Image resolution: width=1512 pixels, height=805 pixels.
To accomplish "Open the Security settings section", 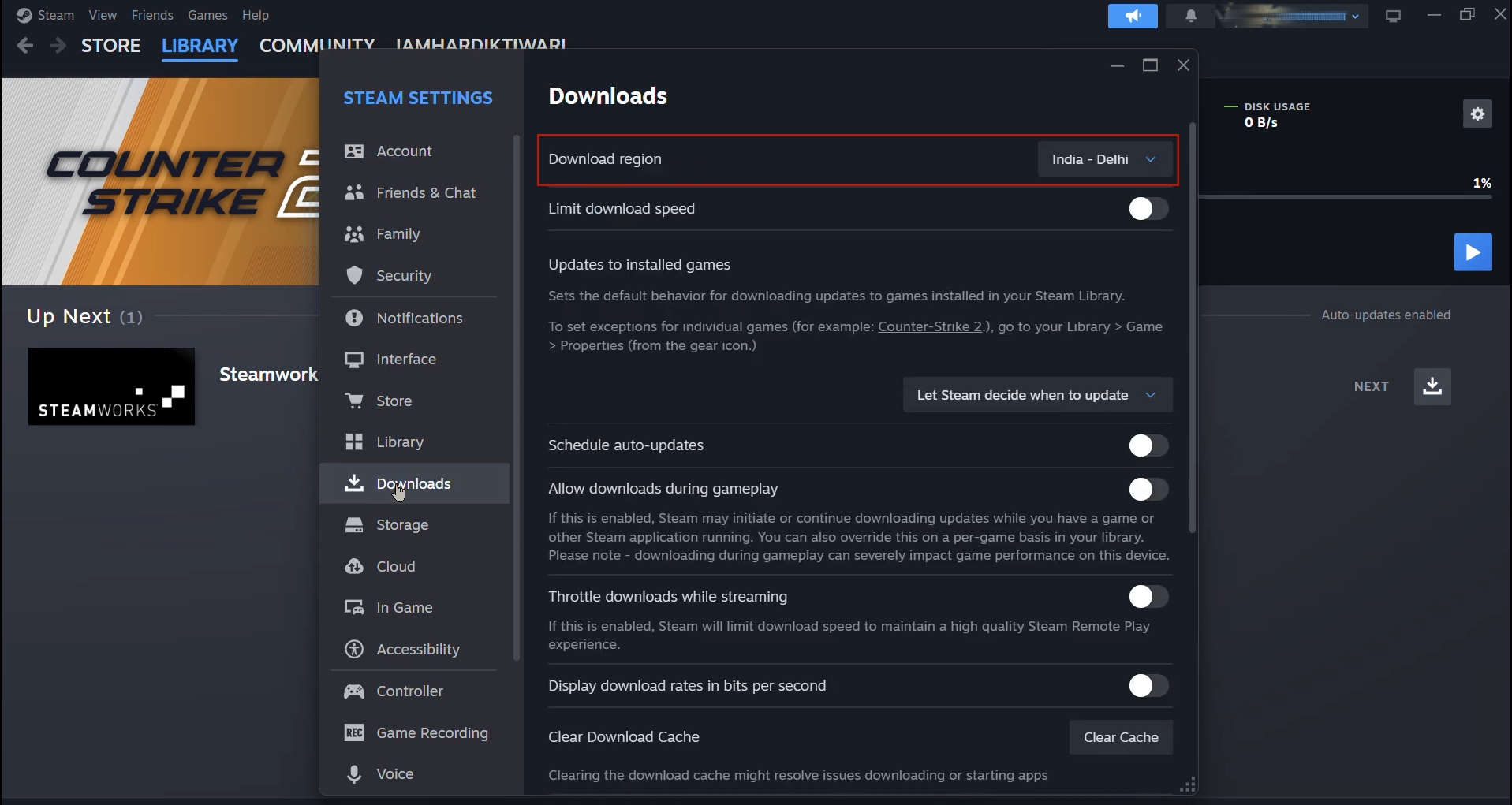I will tap(405, 275).
